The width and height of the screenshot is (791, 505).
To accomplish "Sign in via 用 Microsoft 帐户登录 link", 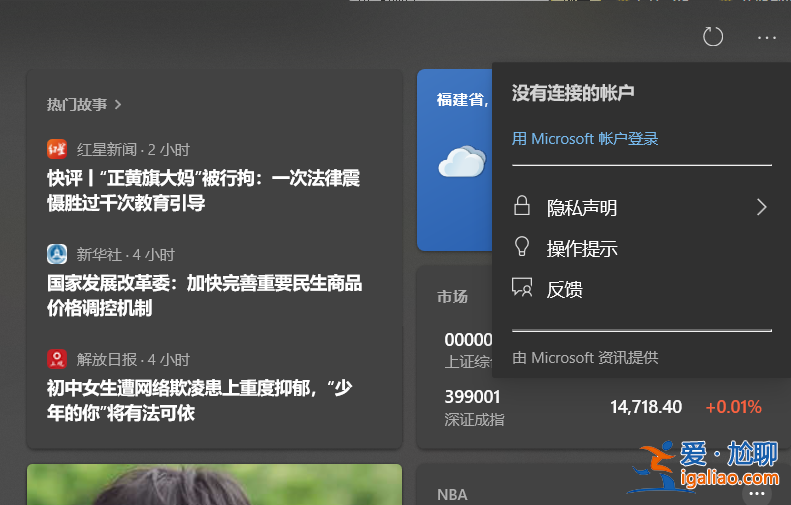I will pos(585,139).
